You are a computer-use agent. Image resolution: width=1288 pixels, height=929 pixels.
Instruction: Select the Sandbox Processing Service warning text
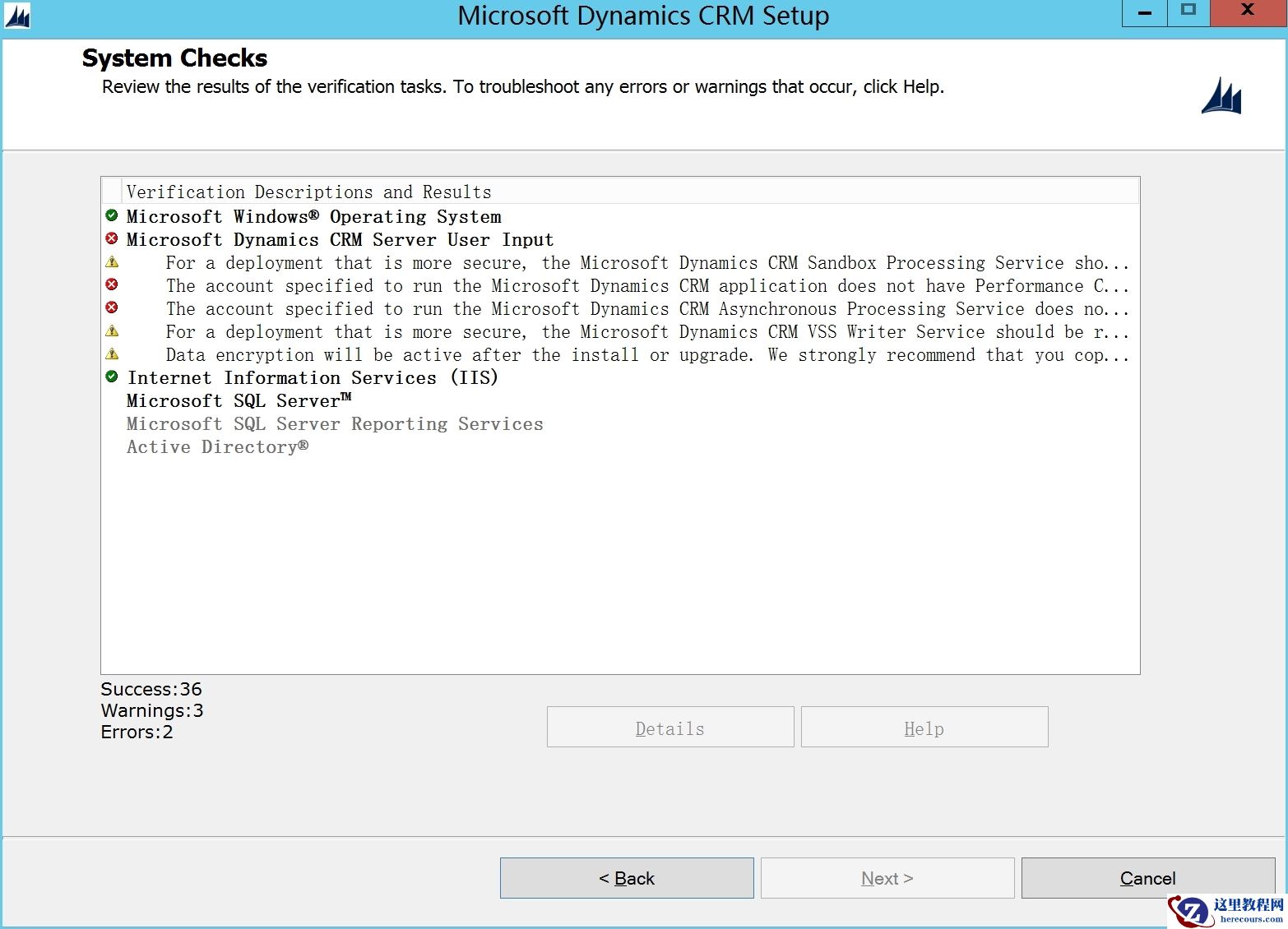click(647, 262)
